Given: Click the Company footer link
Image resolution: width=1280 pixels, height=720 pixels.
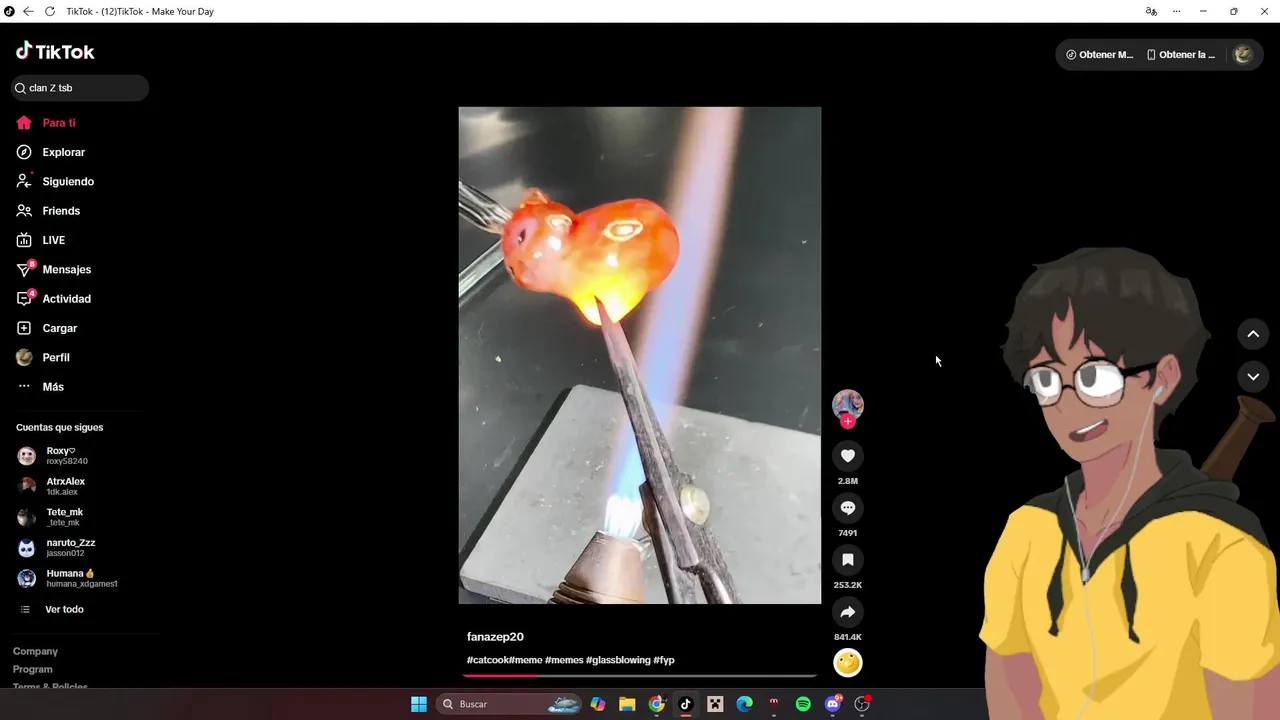Looking at the screenshot, I should [35, 651].
